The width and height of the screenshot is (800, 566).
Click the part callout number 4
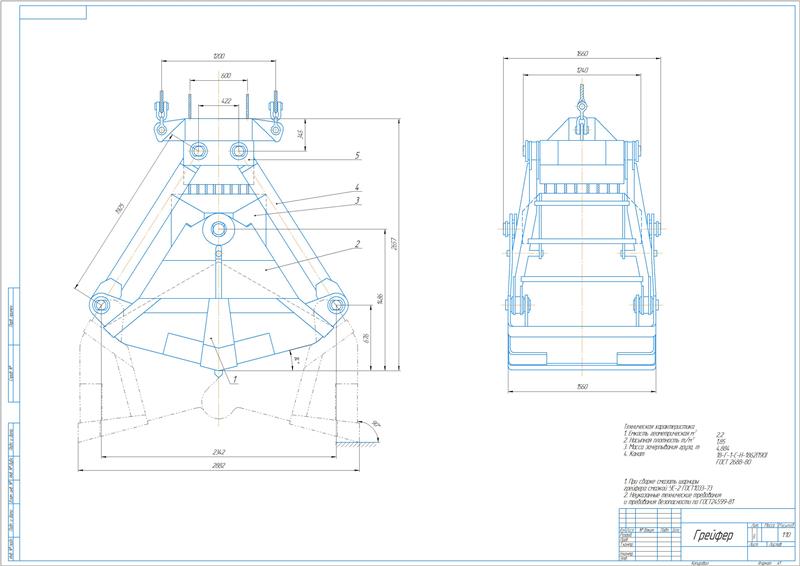coord(358,187)
